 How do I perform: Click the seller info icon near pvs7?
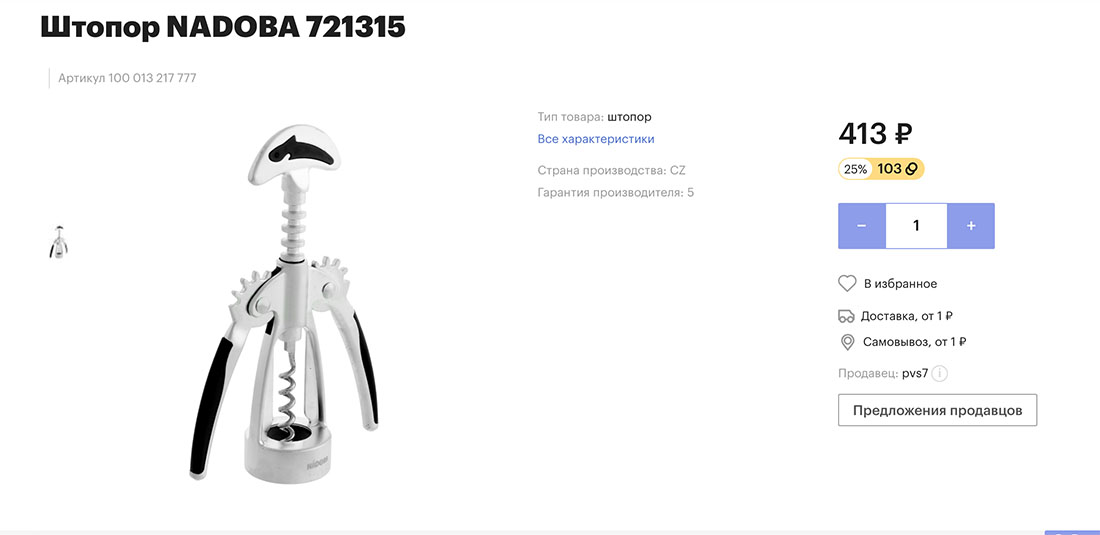940,373
